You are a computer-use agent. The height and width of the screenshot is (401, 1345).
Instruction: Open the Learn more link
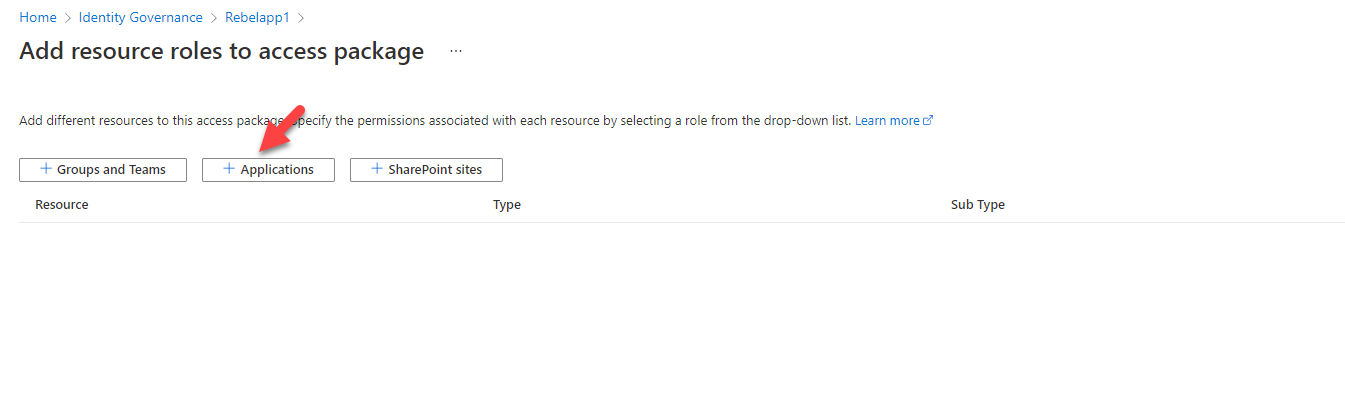click(x=887, y=120)
